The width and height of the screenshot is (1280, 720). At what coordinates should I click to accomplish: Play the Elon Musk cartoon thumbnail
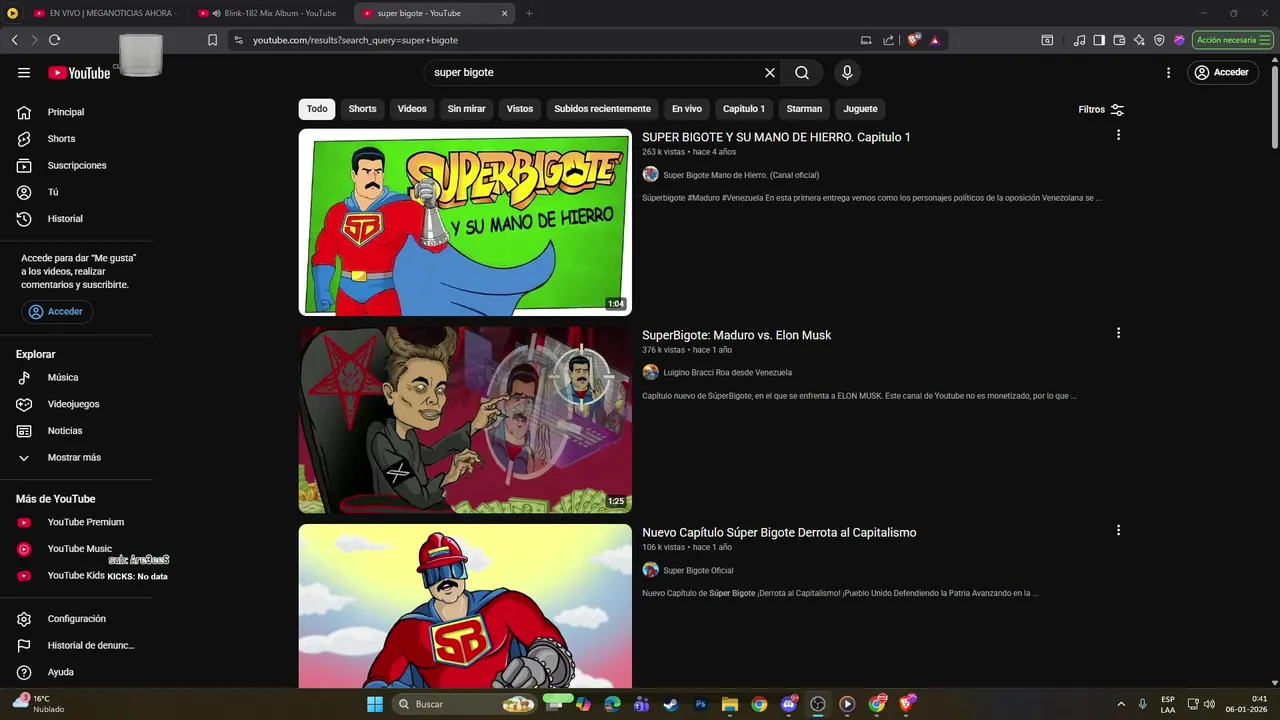465,420
